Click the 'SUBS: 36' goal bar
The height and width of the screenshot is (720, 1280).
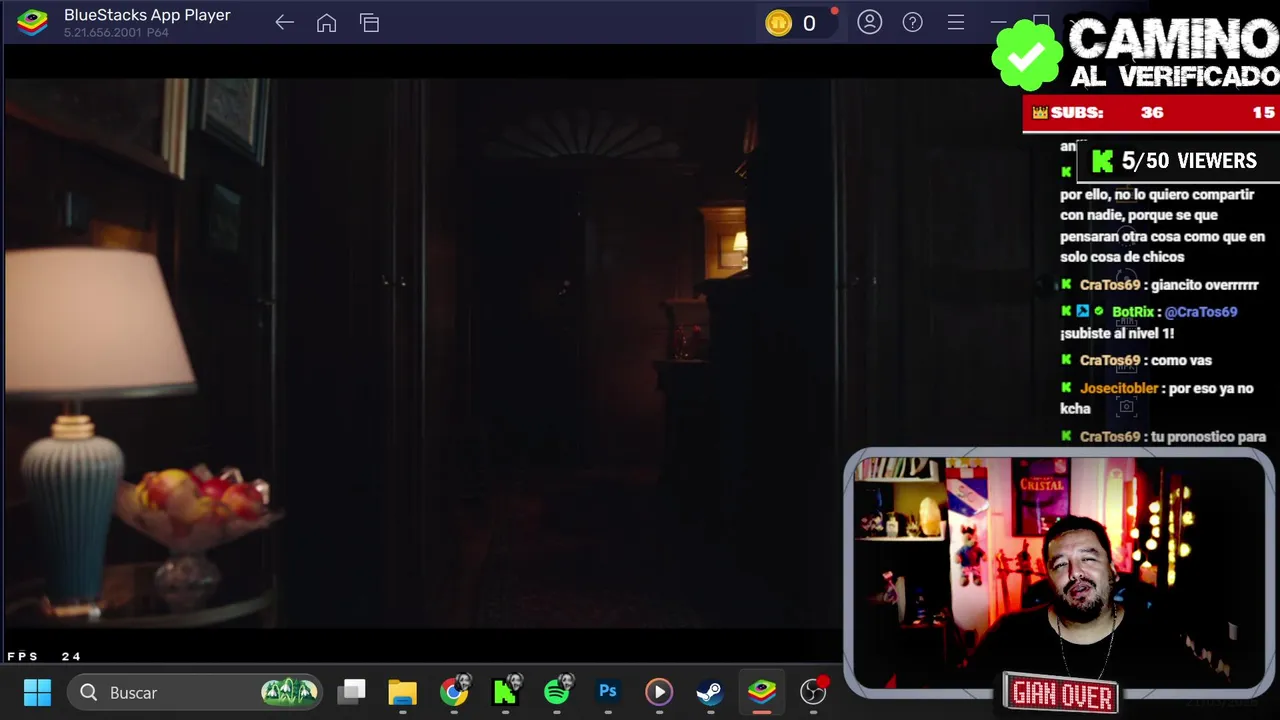click(x=1150, y=113)
